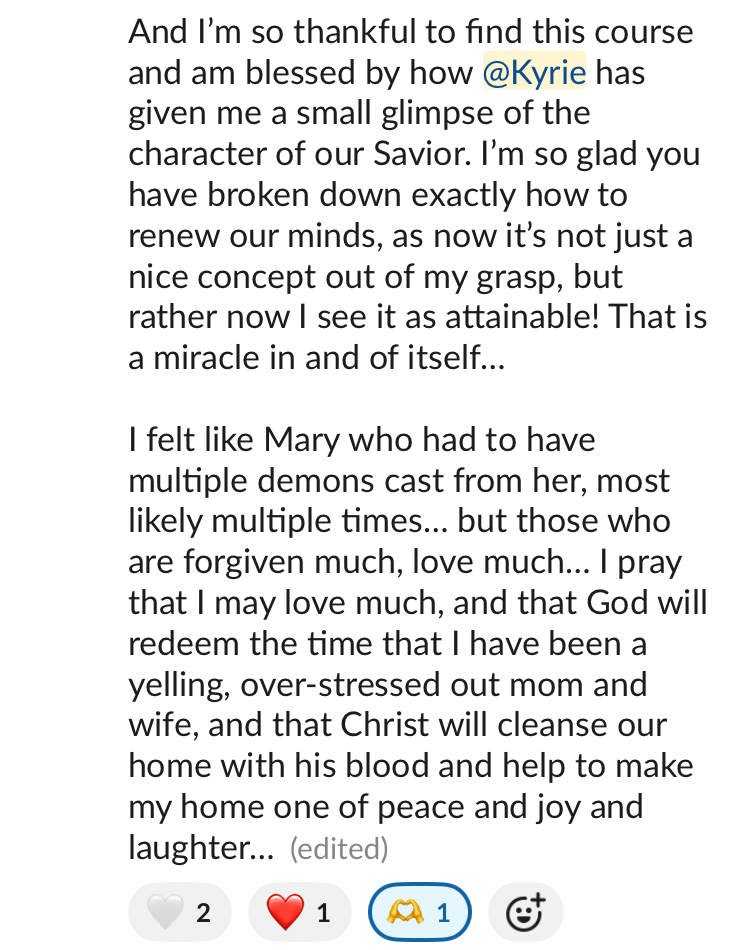750x950 pixels.
Task: Add your red heart reaction
Action: coord(300,912)
